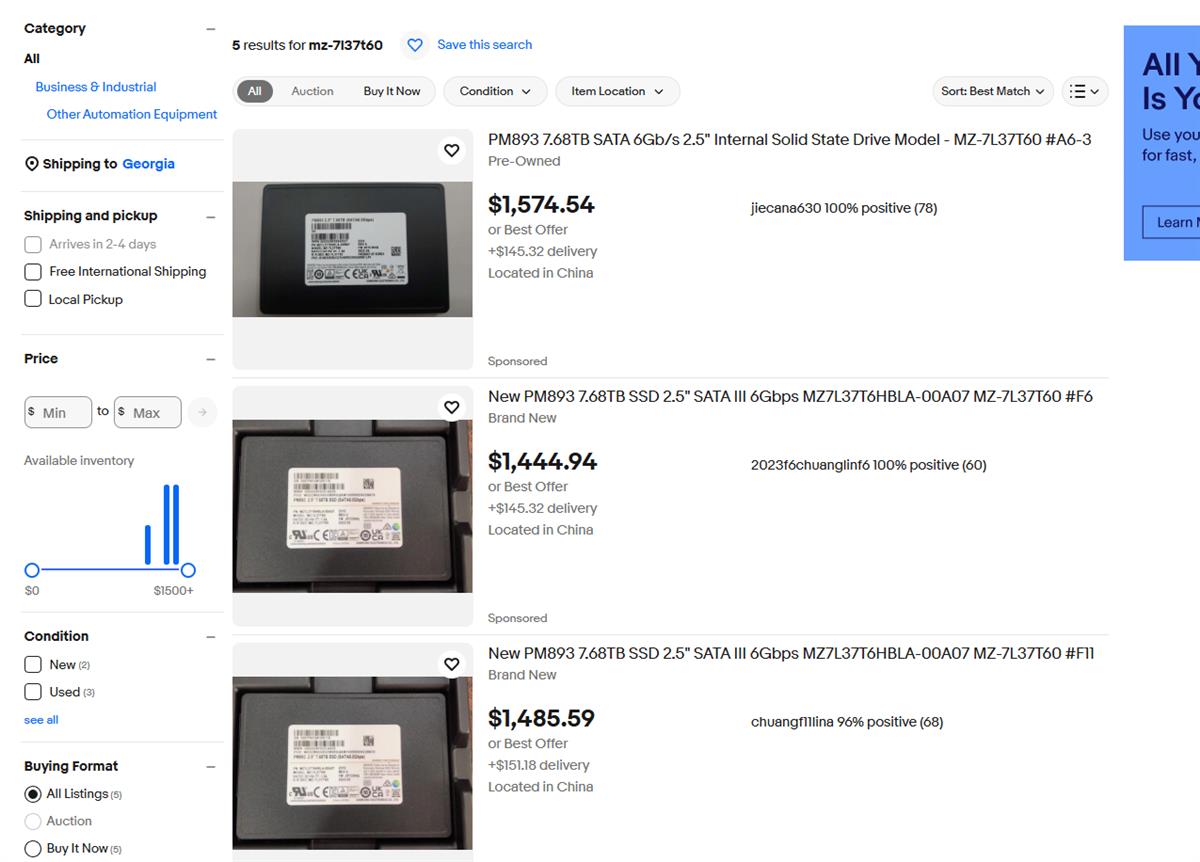Open Other Automation Equipment category link
Image resolution: width=1200 pixels, height=862 pixels.
coord(132,115)
